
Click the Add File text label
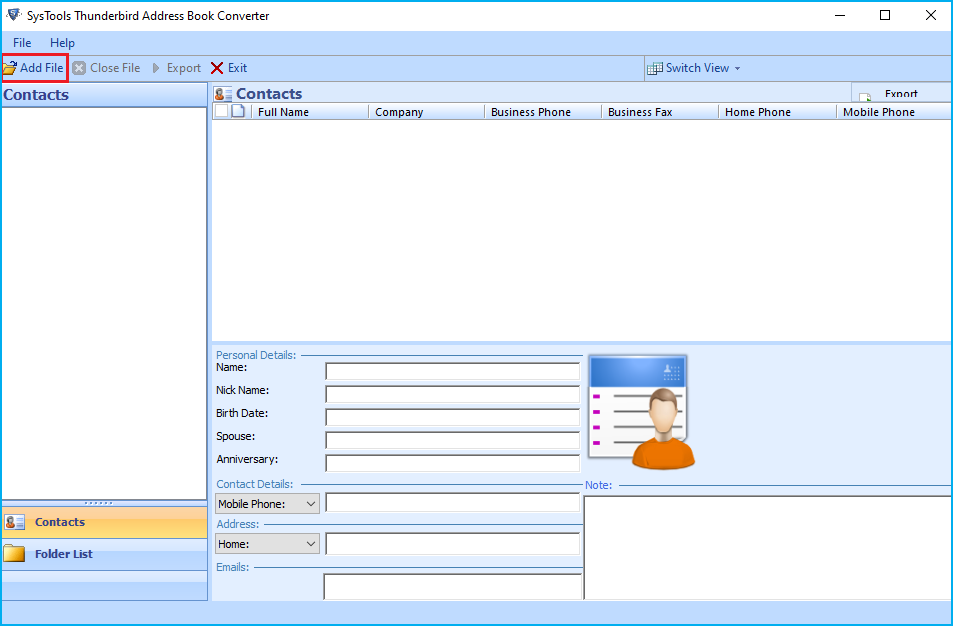[41, 68]
